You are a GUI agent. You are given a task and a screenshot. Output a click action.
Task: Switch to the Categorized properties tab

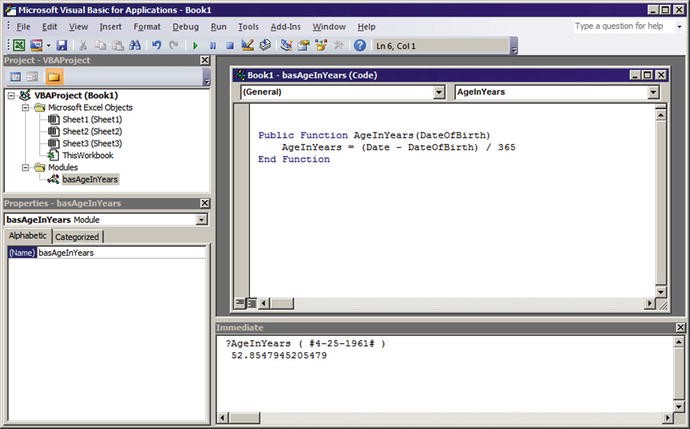[77, 237]
